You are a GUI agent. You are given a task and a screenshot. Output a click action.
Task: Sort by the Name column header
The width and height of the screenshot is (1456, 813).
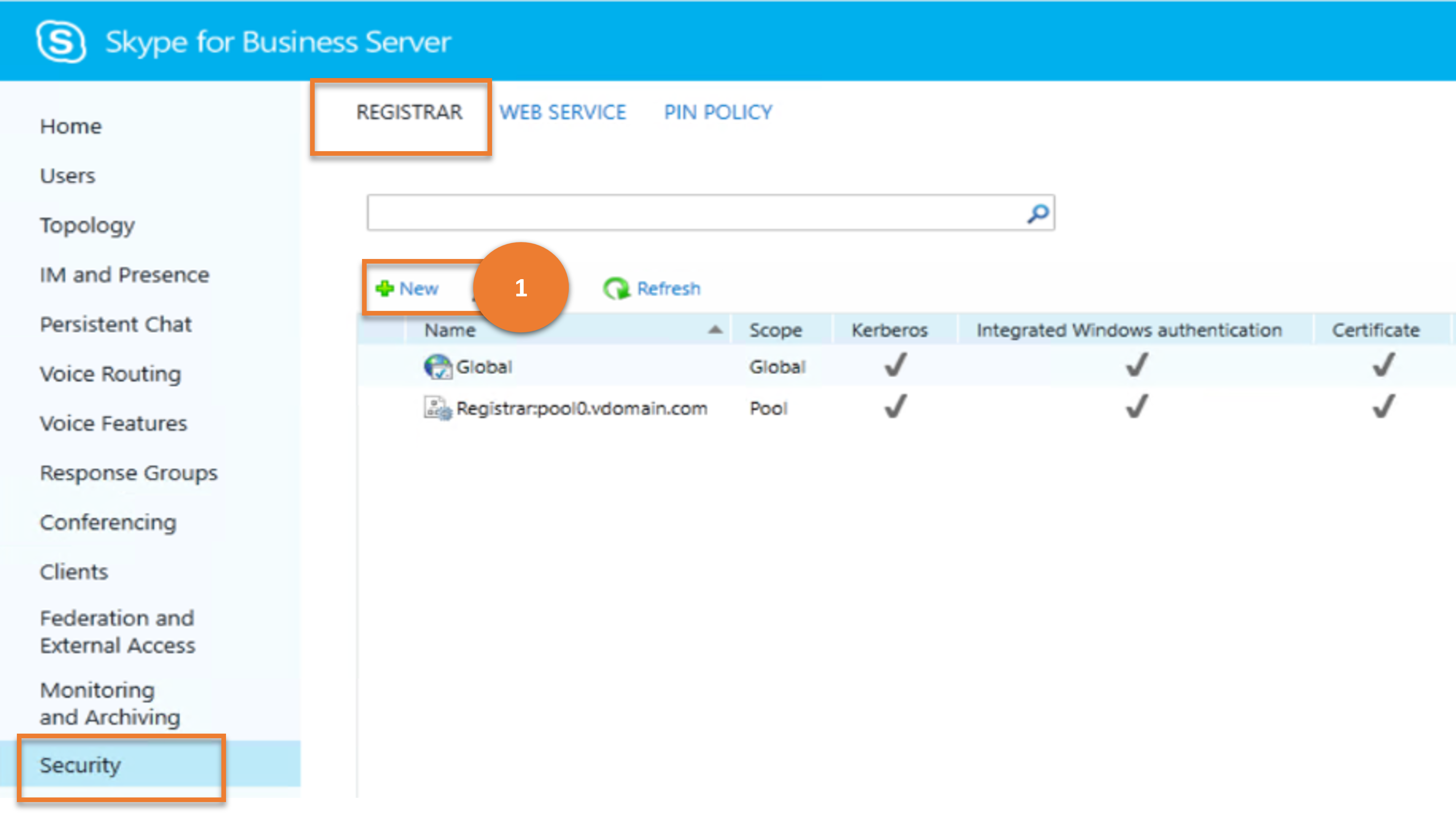[x=450, y=330]
